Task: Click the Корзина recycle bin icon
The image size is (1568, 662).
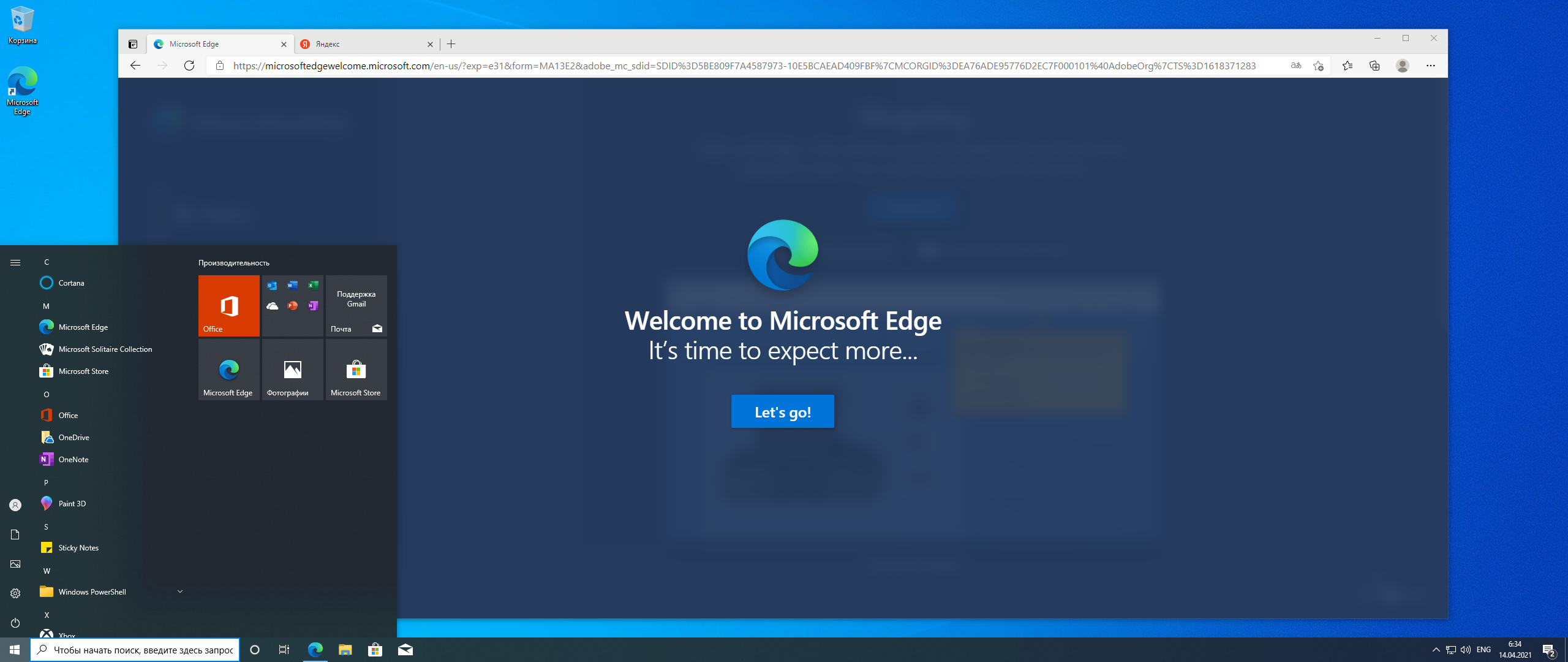Action: point(22,26)
